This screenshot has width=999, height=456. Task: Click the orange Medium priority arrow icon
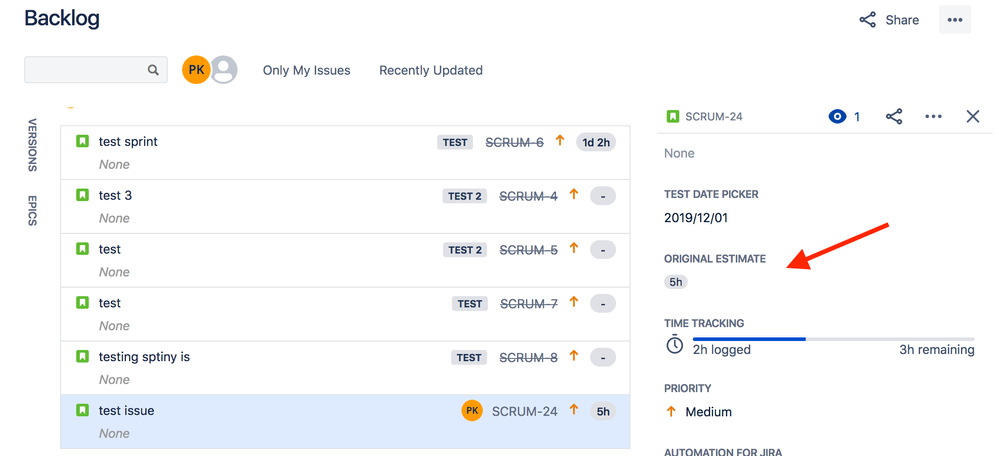click(x=670, y=412)
